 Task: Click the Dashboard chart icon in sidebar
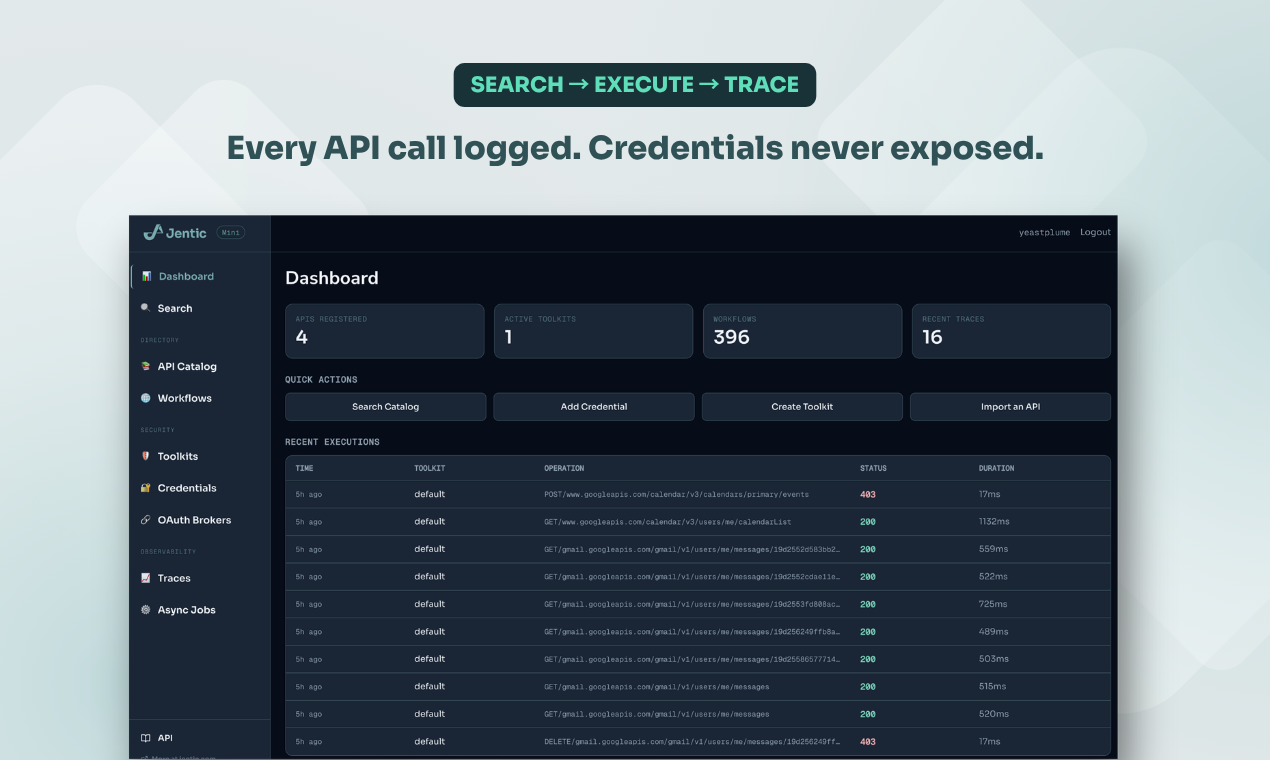coord(146,276)
